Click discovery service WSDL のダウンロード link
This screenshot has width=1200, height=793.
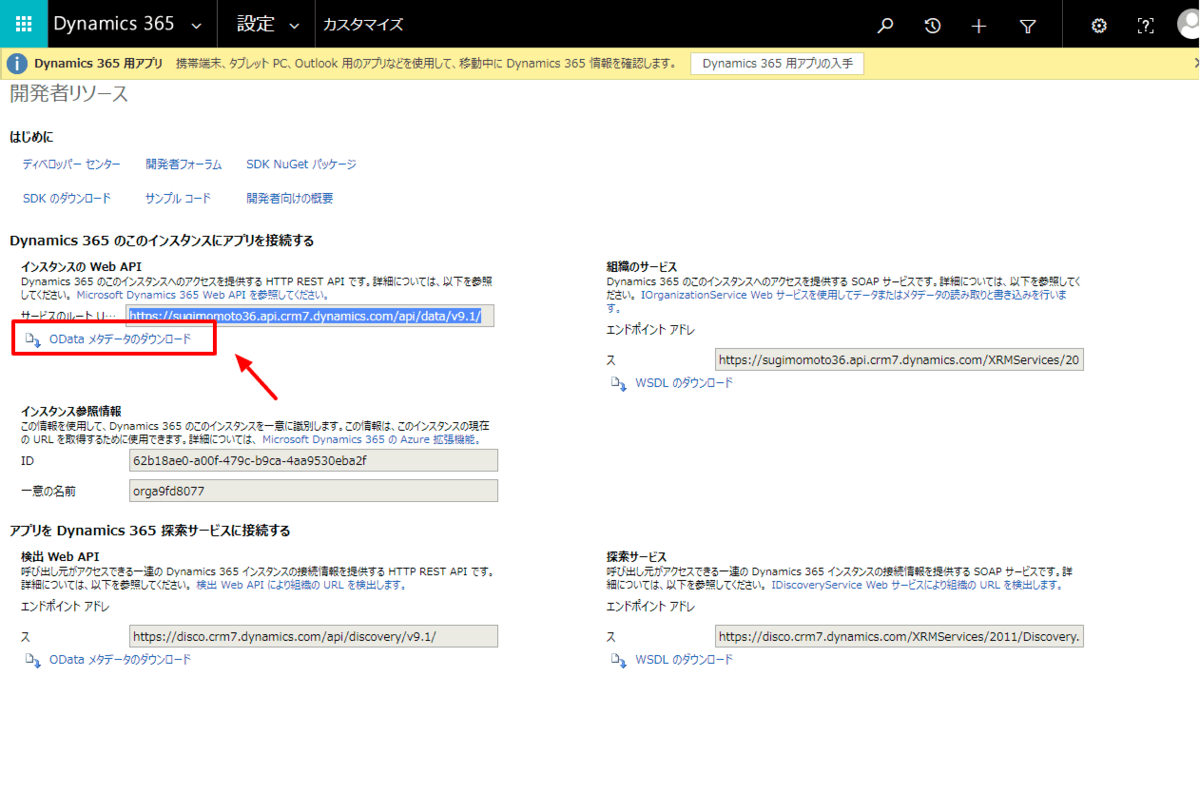pyautogui.click(x=684, y=660)
